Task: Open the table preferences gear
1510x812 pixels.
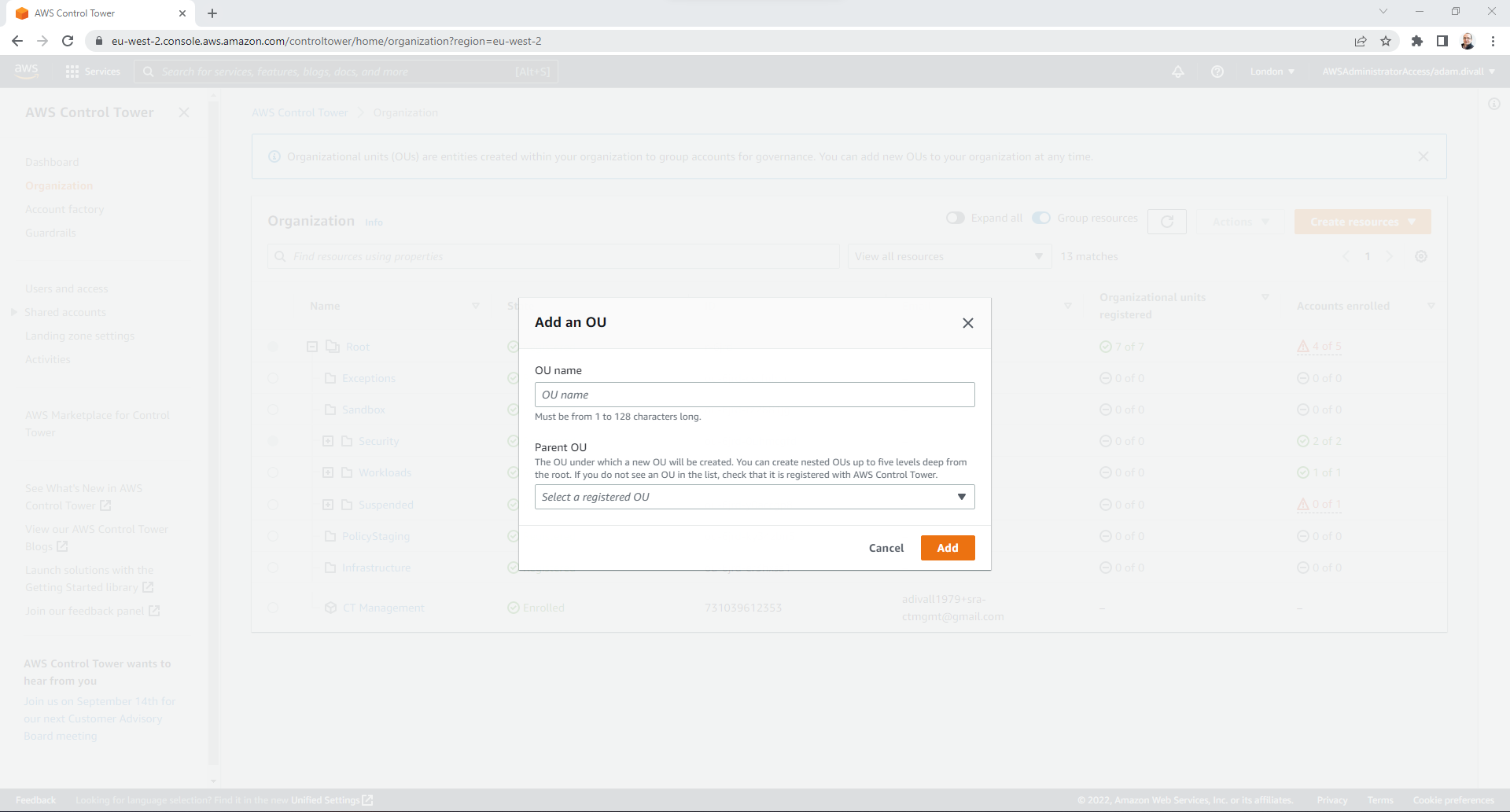Action: 1421,256
